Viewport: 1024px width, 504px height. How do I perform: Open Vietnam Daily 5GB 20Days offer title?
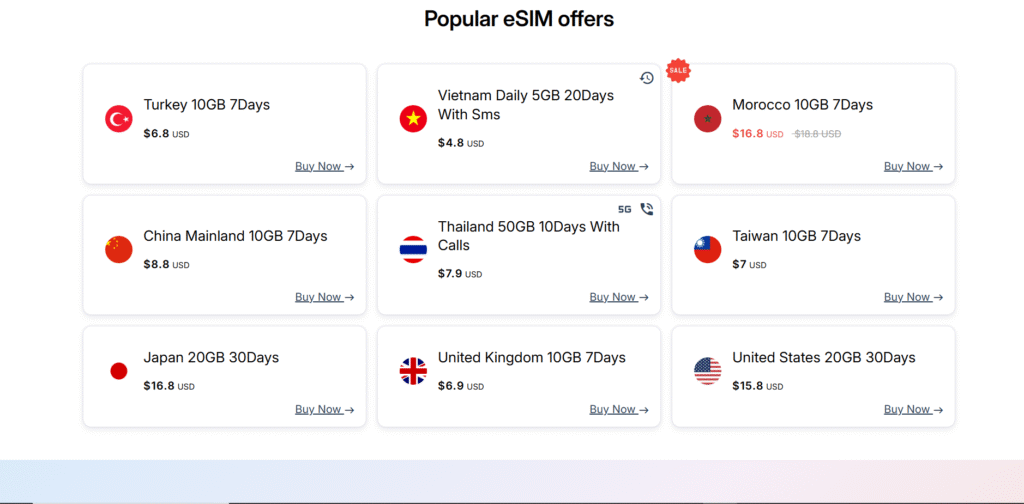(526, 105)
